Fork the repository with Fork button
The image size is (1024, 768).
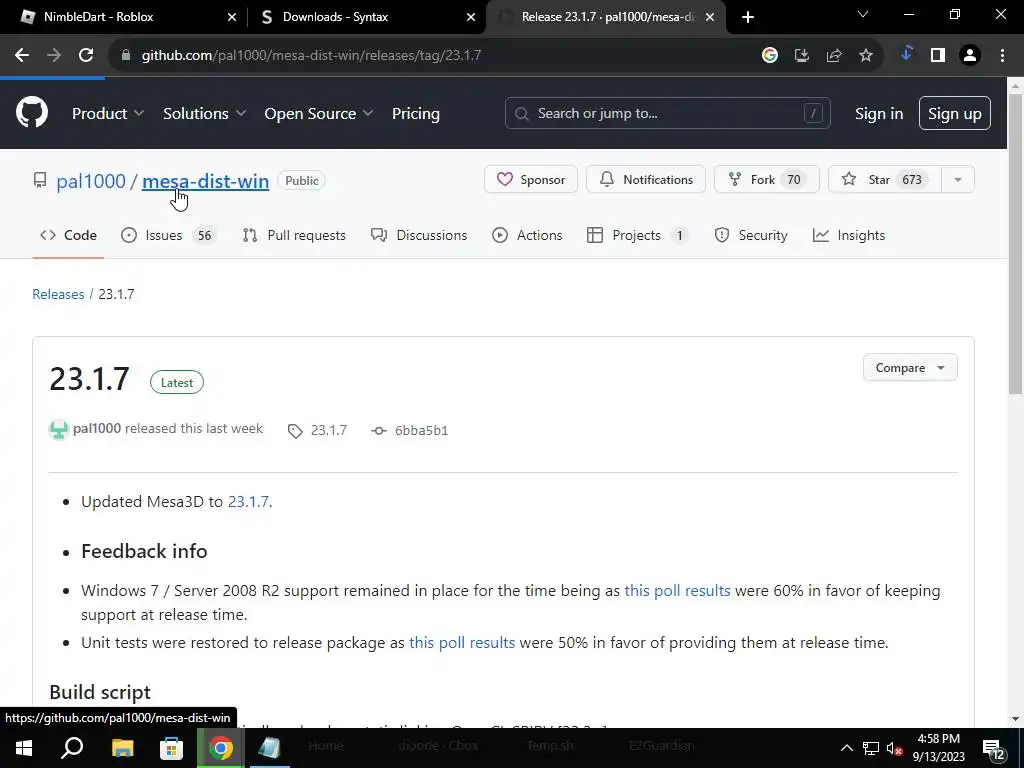(767, 180)
